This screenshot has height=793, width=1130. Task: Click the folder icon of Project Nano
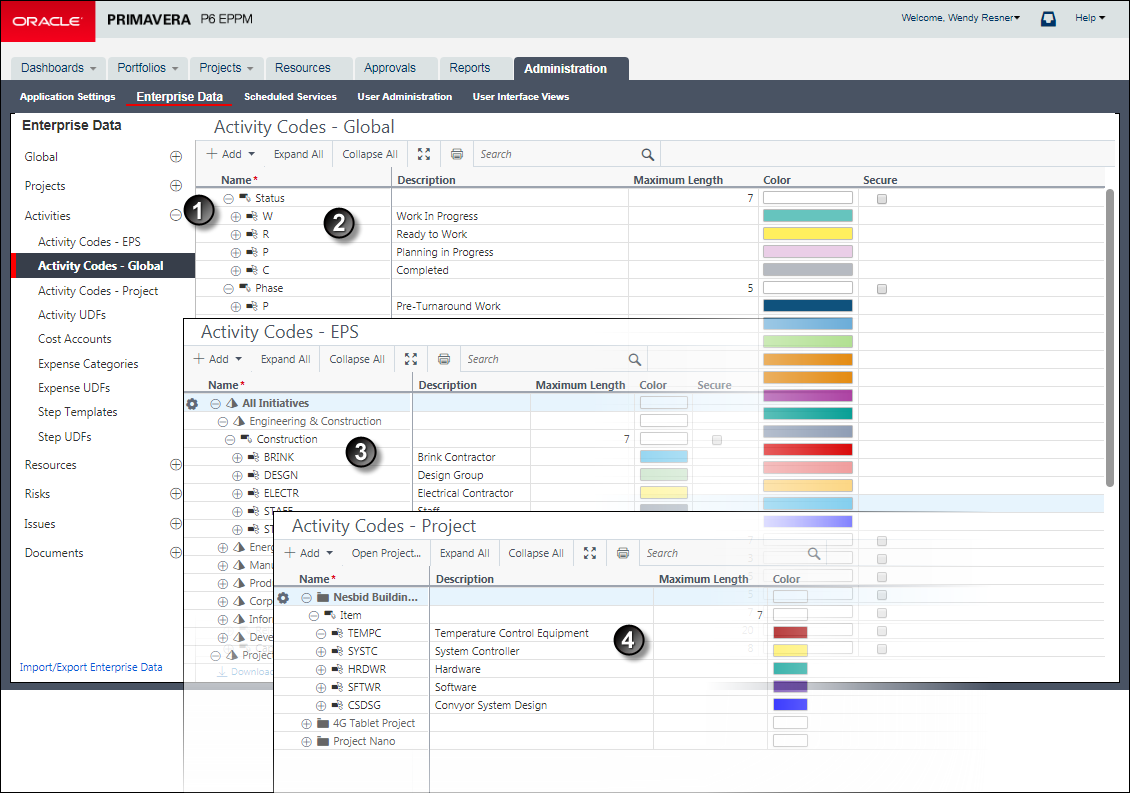click(324, 741)
